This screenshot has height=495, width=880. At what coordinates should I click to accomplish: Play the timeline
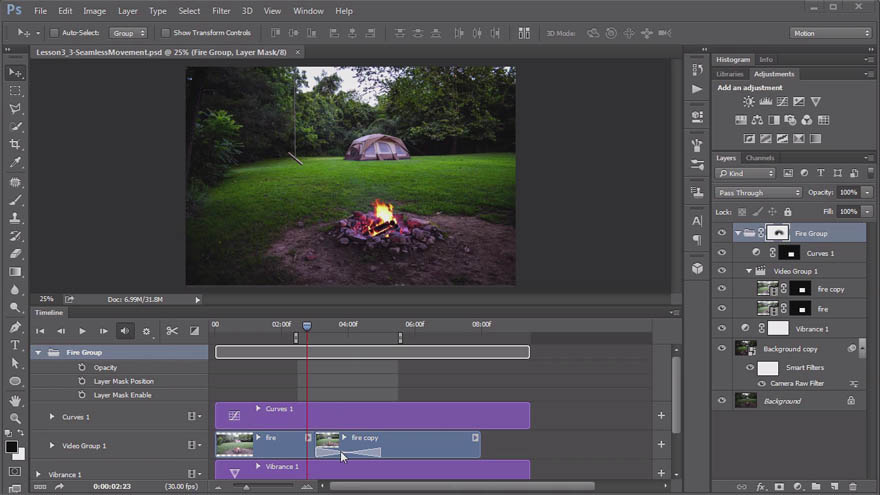(x=82, y=331)
